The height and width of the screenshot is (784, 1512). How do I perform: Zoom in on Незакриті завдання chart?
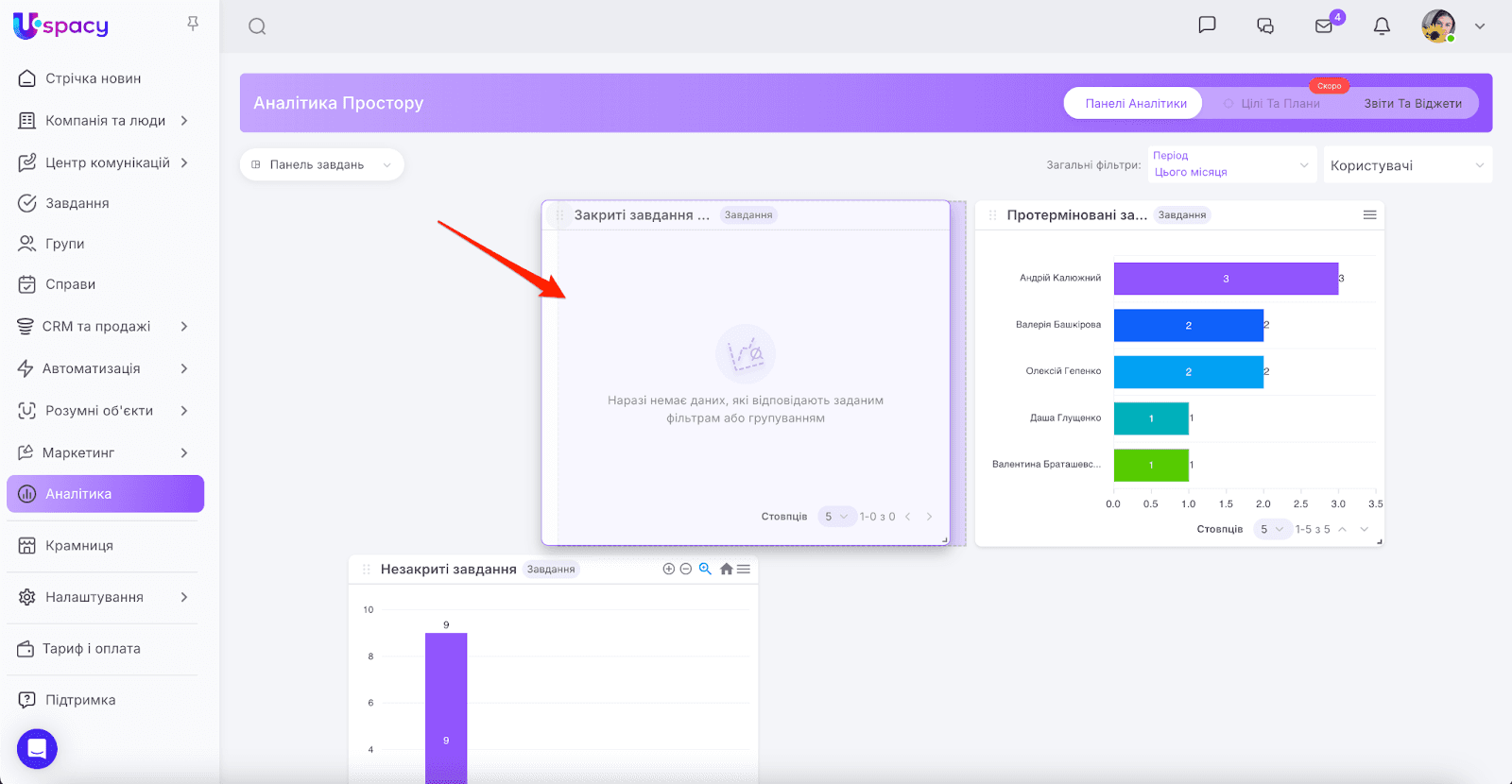(669, 569)
